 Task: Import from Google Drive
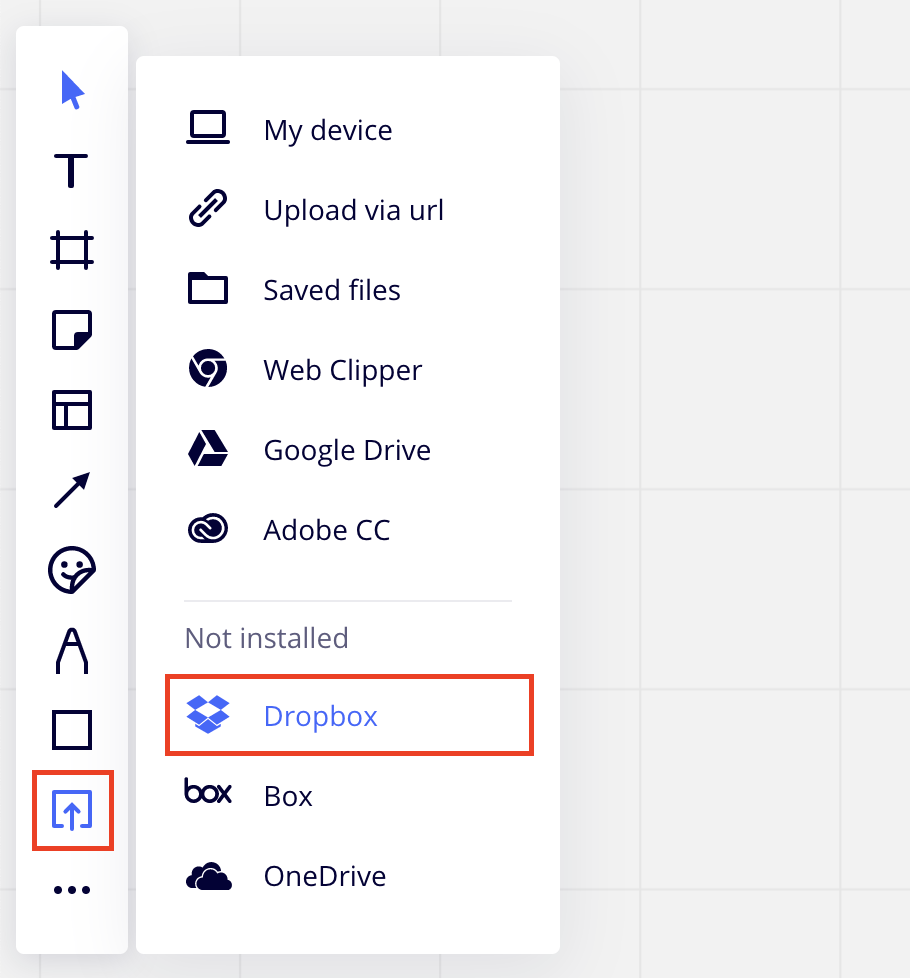click(x=346, y=450)
